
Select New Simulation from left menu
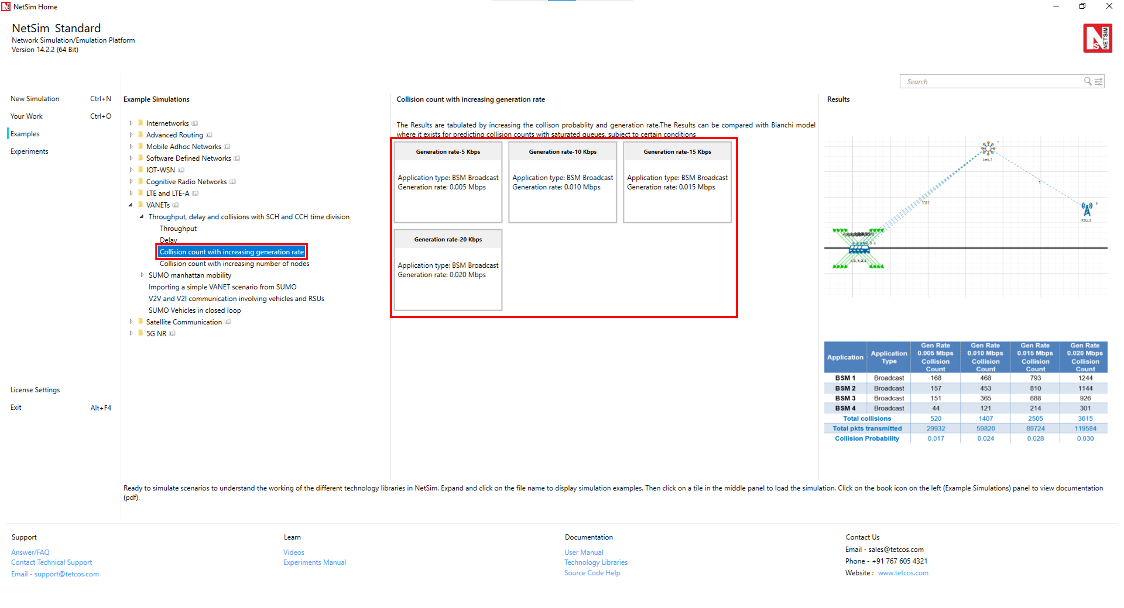pos(35,99)
